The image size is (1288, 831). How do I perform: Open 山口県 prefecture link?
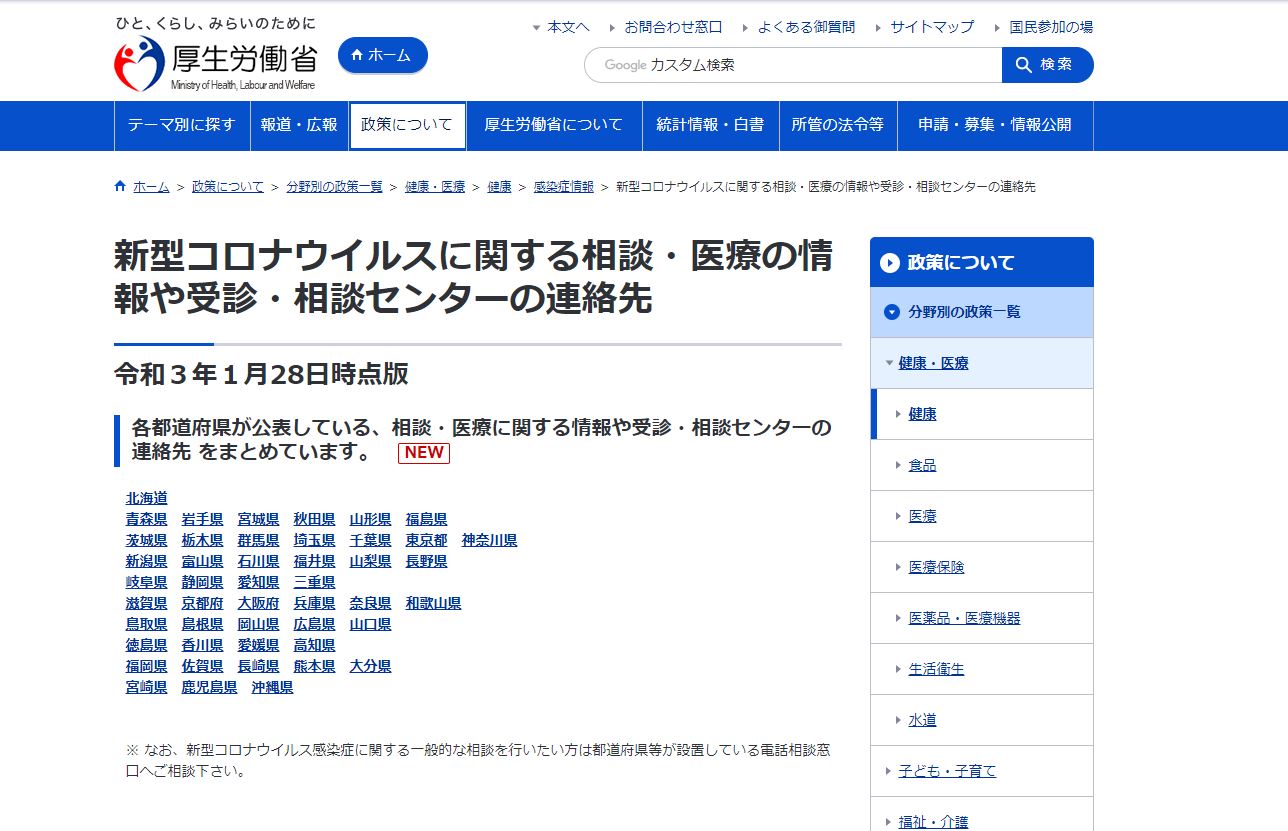click(x=371, y=624)
